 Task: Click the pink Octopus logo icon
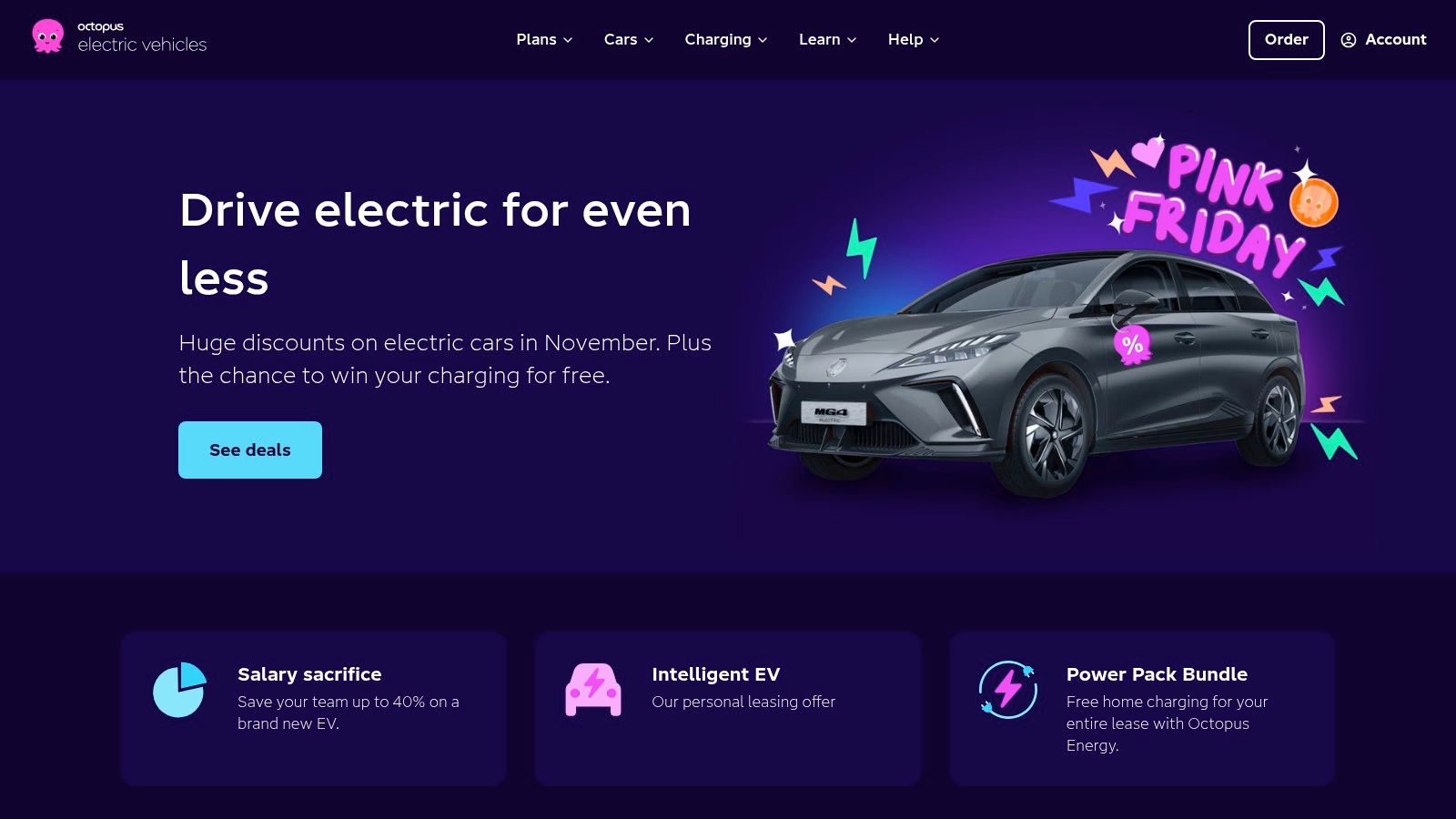point(48,36)
